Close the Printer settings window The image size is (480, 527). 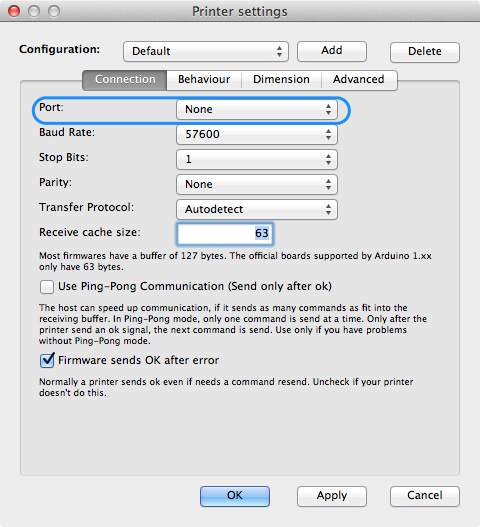point(14,11)
